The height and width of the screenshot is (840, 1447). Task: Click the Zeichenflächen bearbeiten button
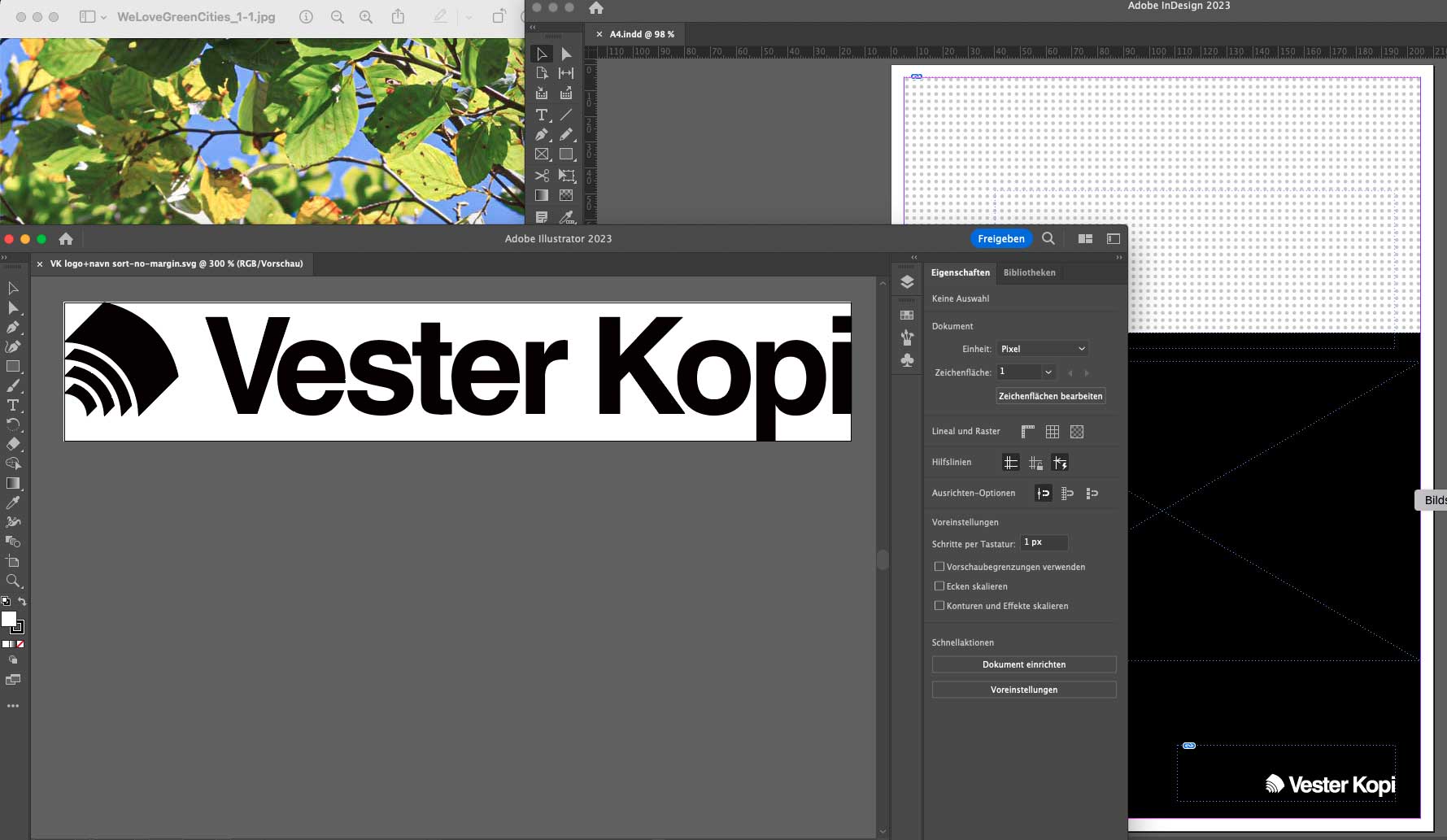click(x=1051, y=396)
